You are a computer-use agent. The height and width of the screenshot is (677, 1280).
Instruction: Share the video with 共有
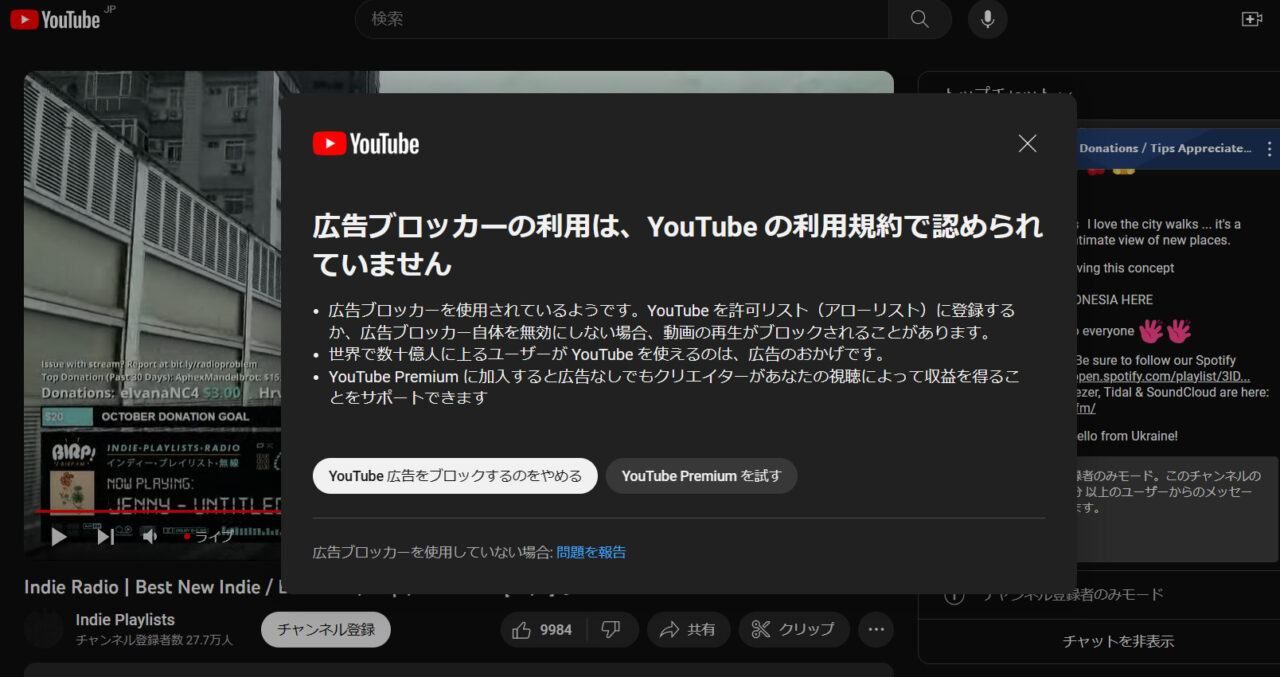point(688,629)
